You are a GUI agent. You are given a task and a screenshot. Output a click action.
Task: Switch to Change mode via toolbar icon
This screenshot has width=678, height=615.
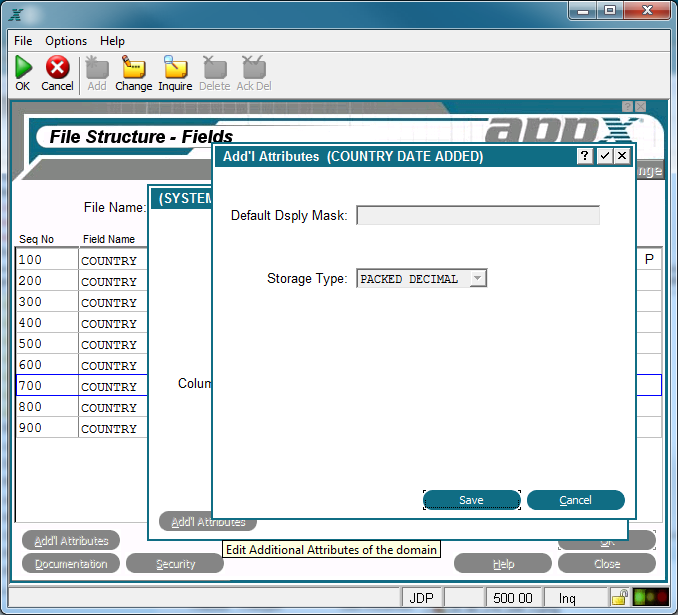point(134,67)
